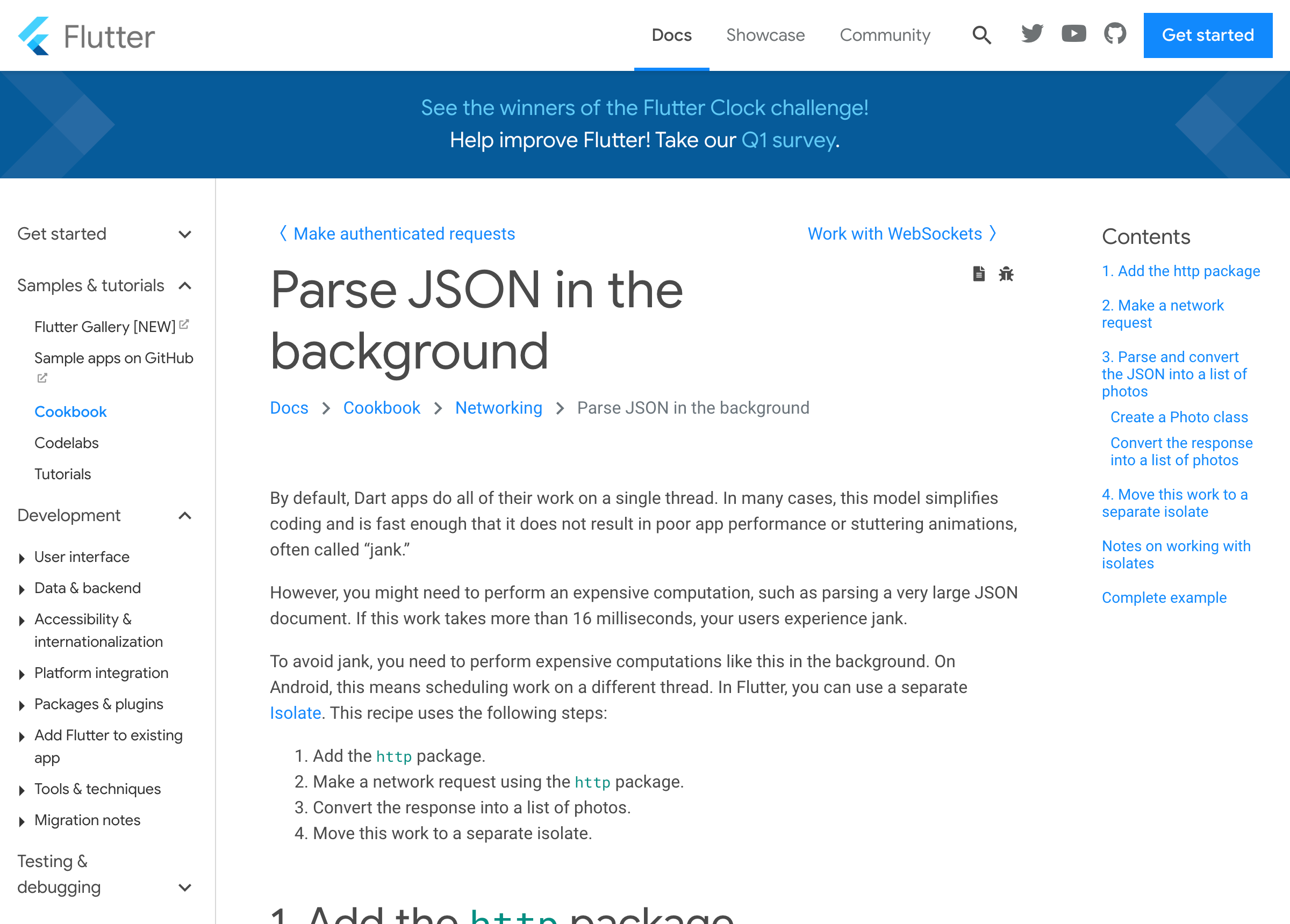
Task: Report a bug via bug icon
Action: pos(1006,274)
